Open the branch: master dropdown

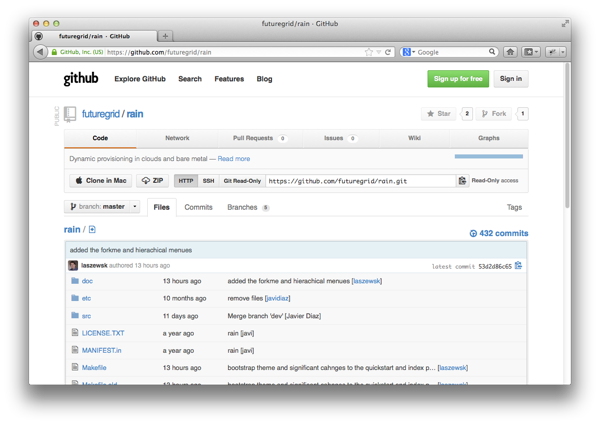[x=102, y=207]
